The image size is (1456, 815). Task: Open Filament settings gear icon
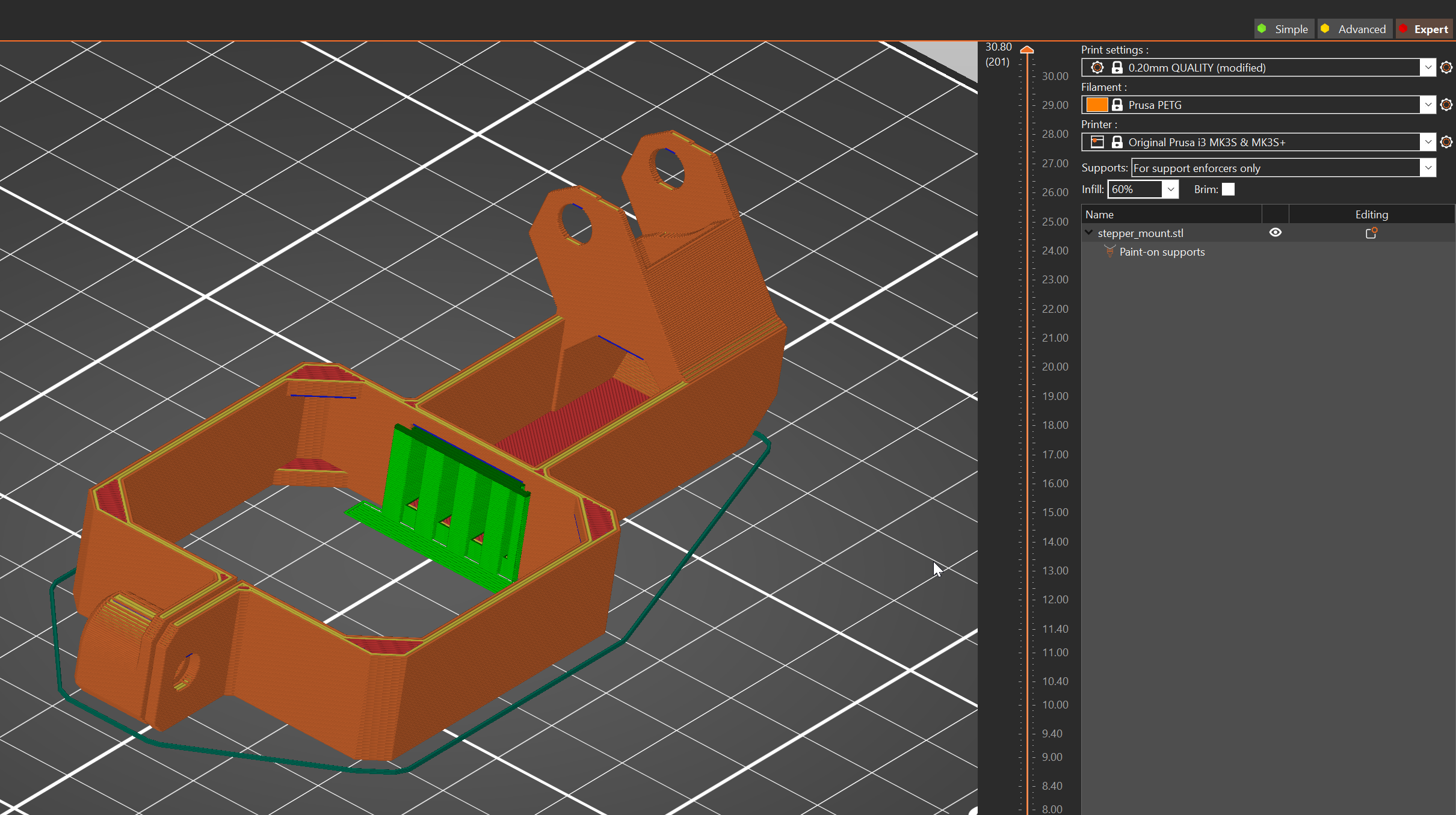click(1446, 105)
